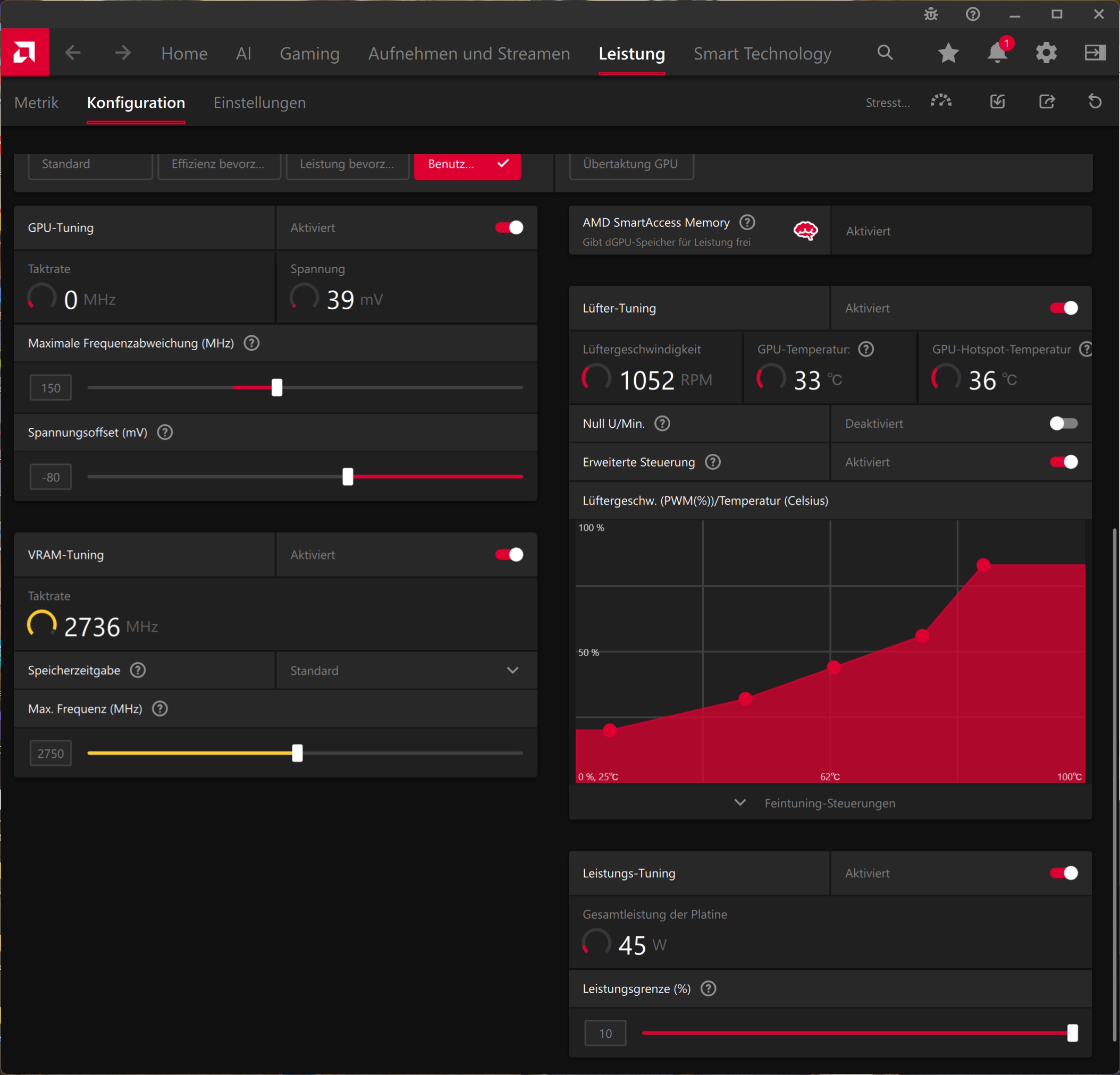Show help for Max. Frequenz
The image size is (1120, 1075).
tap(160, 708)
